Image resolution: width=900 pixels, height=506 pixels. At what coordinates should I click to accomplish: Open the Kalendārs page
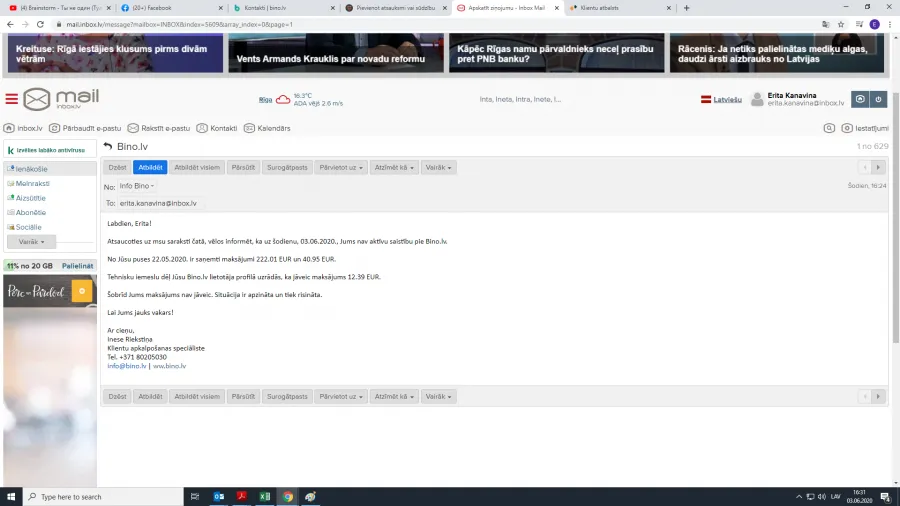[267, 128]
